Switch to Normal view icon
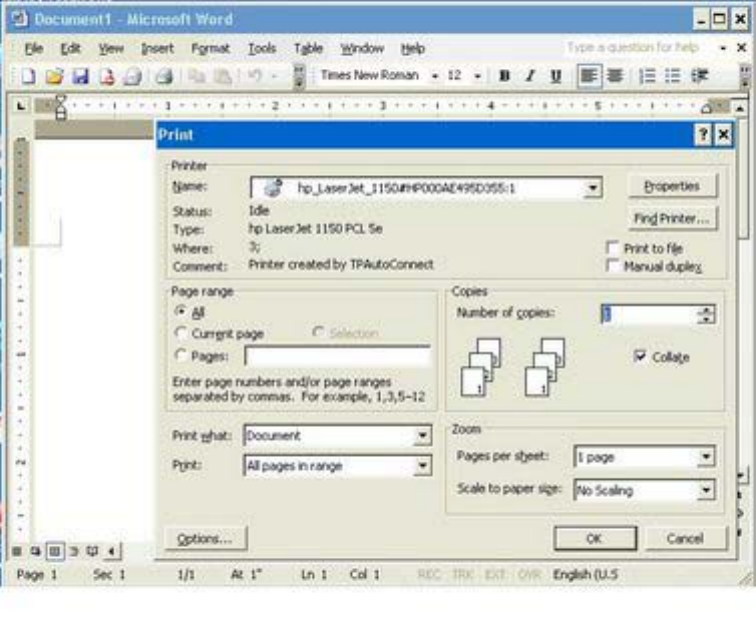Viewport: 756px width, 619px height. (17, 551)
